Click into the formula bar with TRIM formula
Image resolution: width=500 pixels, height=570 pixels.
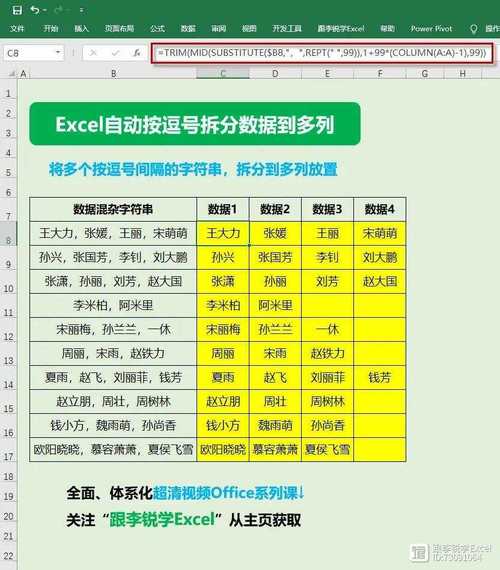[x=322, y=53]
